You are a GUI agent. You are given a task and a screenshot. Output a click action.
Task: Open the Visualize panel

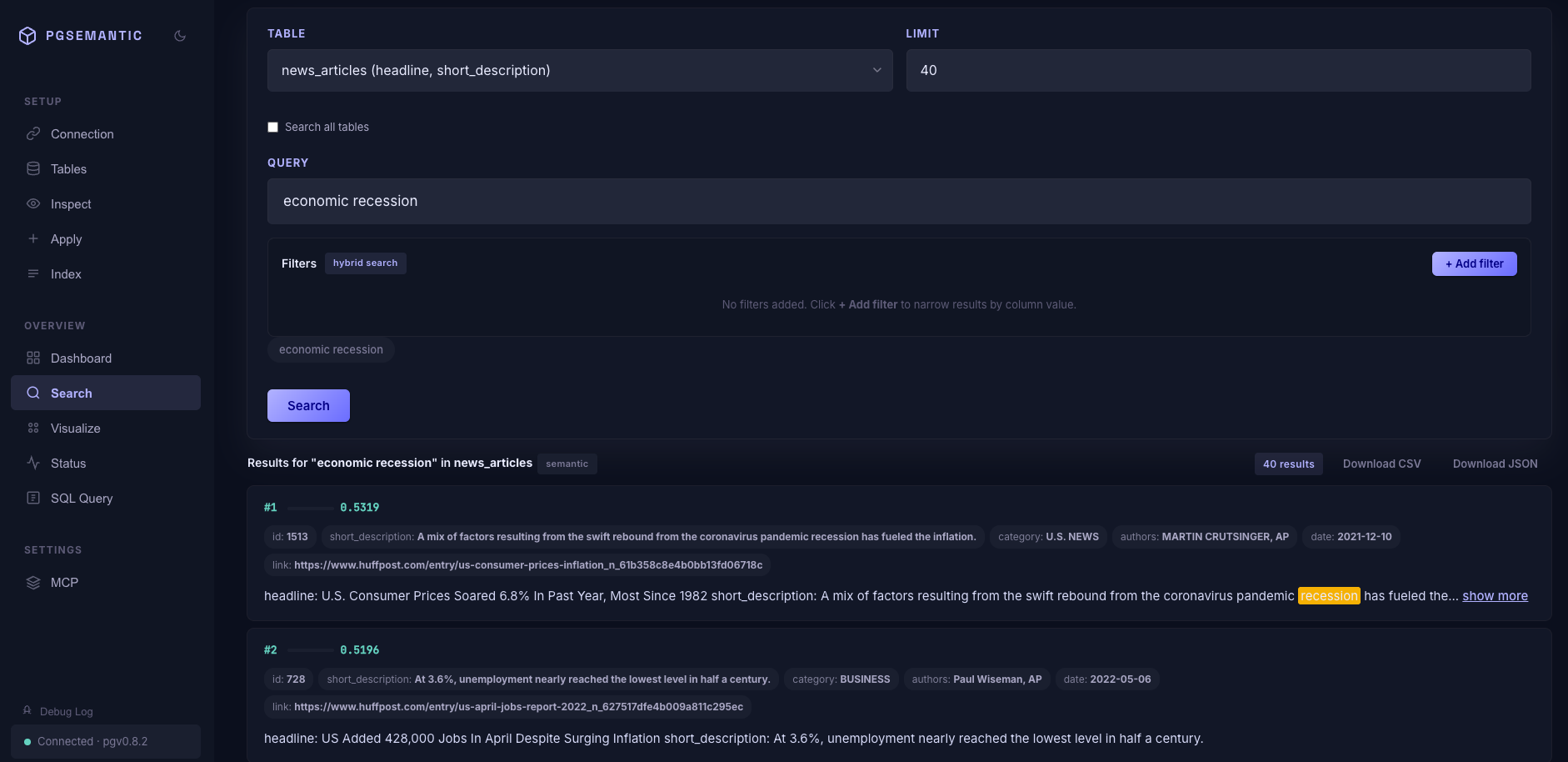point(76,428)
